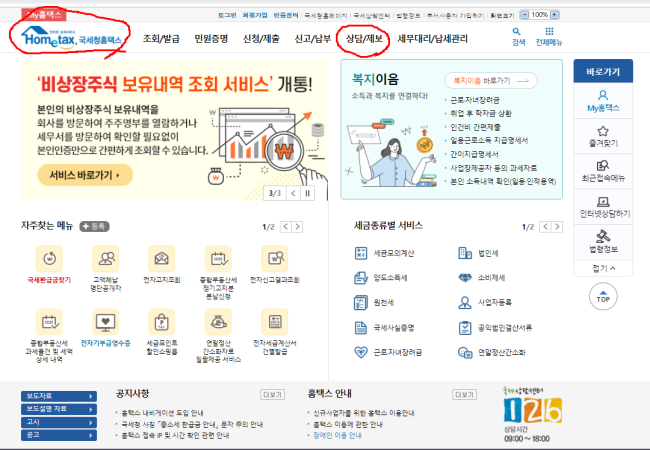Click My홈택스 person icon in 바로가기 sidebar
The height and width of the screenshot is (450, 650).
603,95
